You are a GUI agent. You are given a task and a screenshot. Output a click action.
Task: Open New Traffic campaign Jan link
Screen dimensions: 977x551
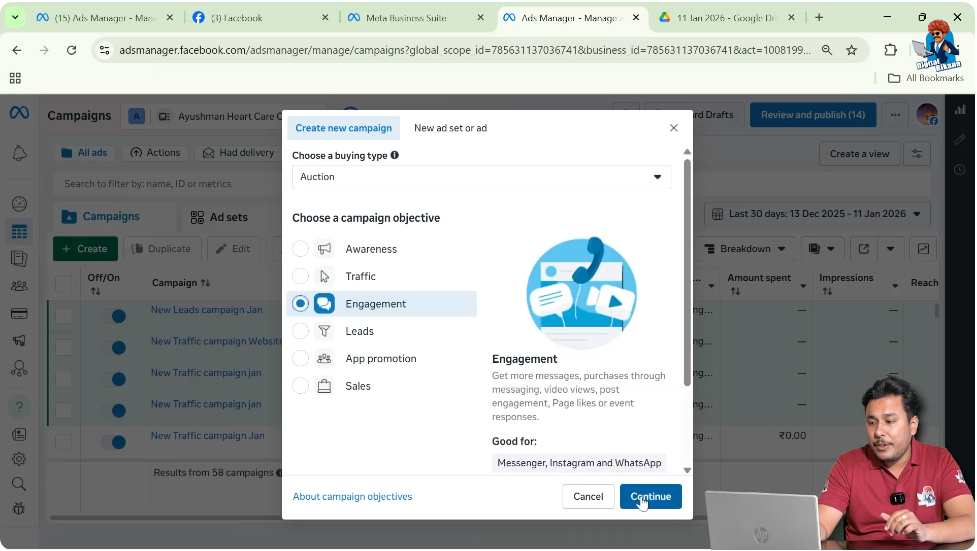pyautogui.click(x=207, y=436)
